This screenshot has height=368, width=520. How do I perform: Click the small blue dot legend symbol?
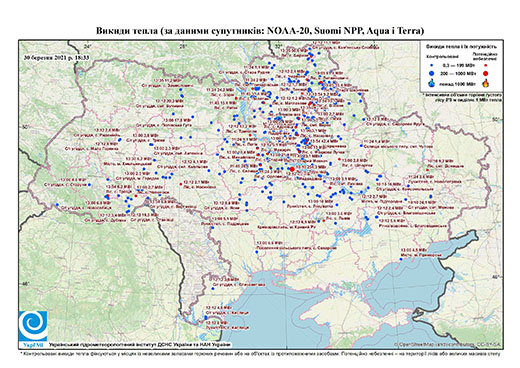pos(432,66)
